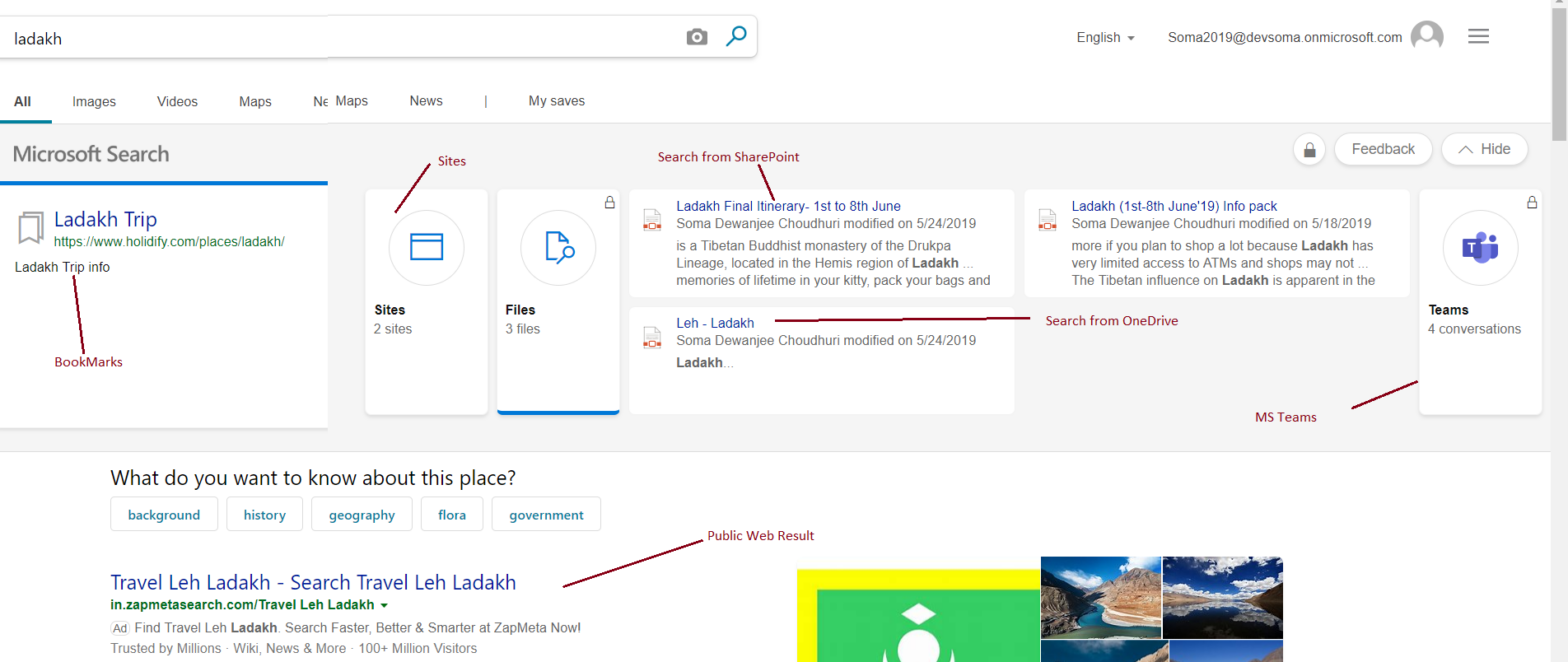
Task: Select the geography topic chip
Action: pyautogui.click(x=361, y=515)
